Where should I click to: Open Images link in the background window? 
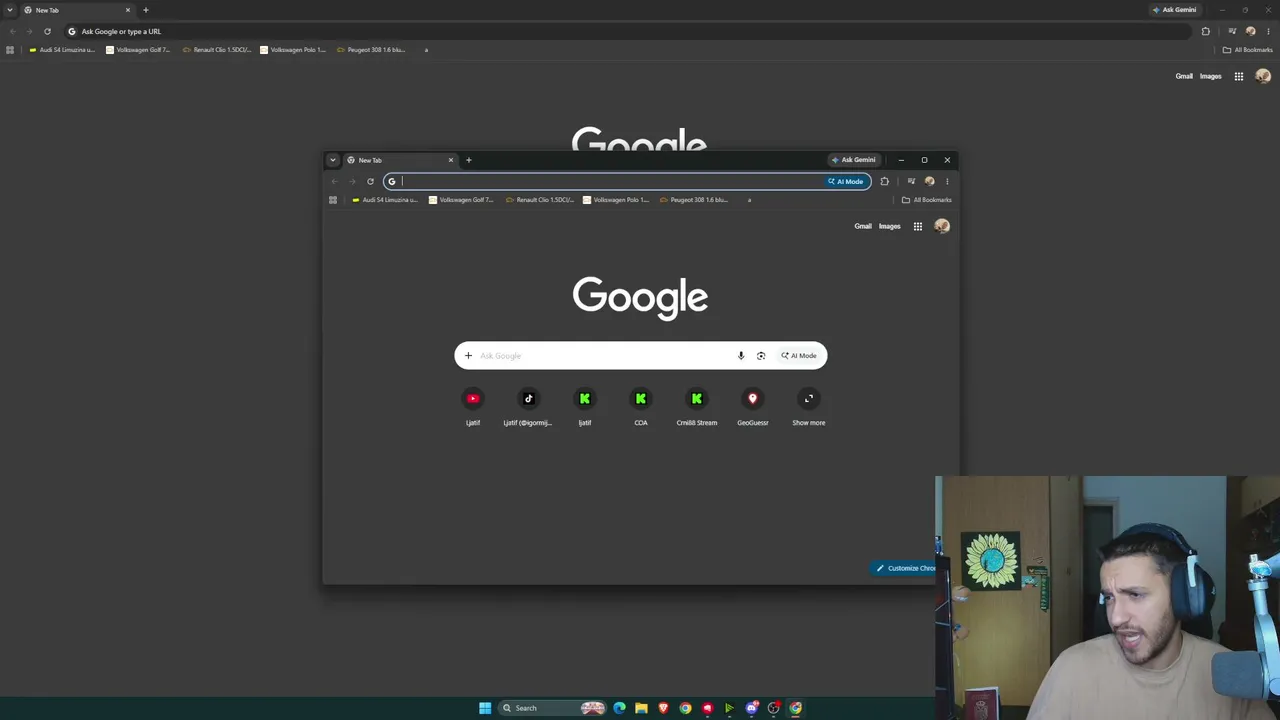coord(1211,76)
